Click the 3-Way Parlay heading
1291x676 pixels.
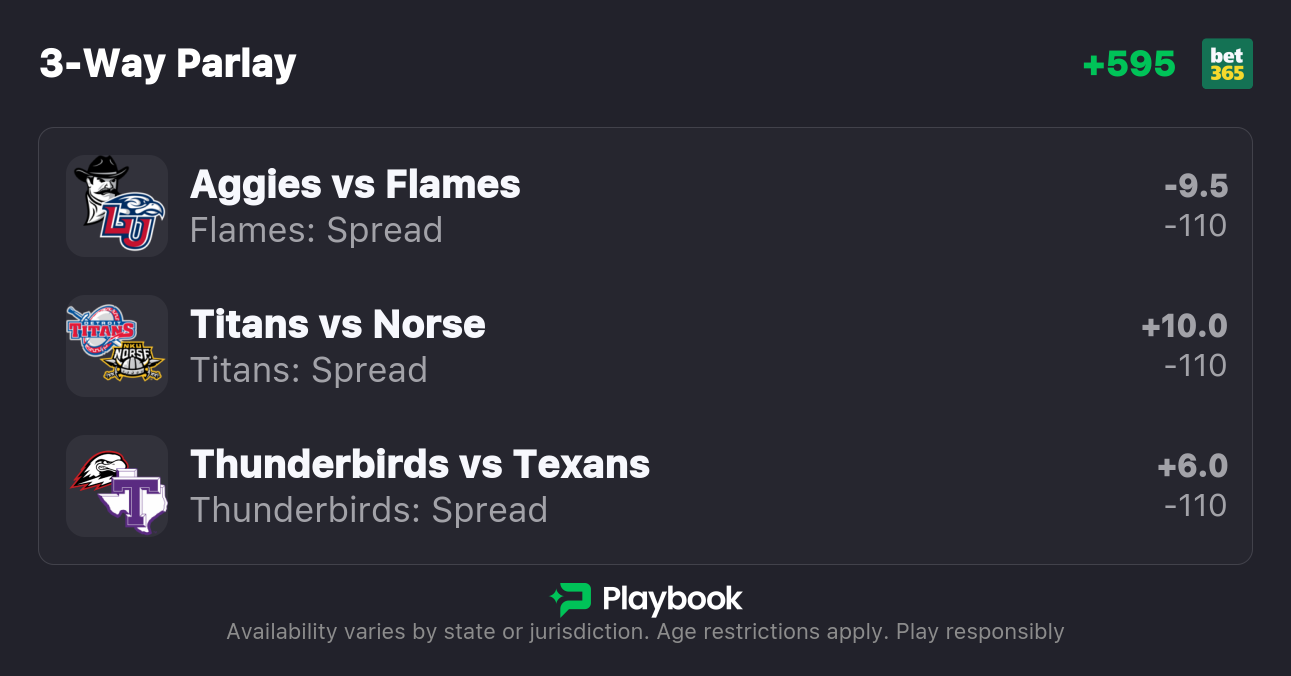point(168,64)
